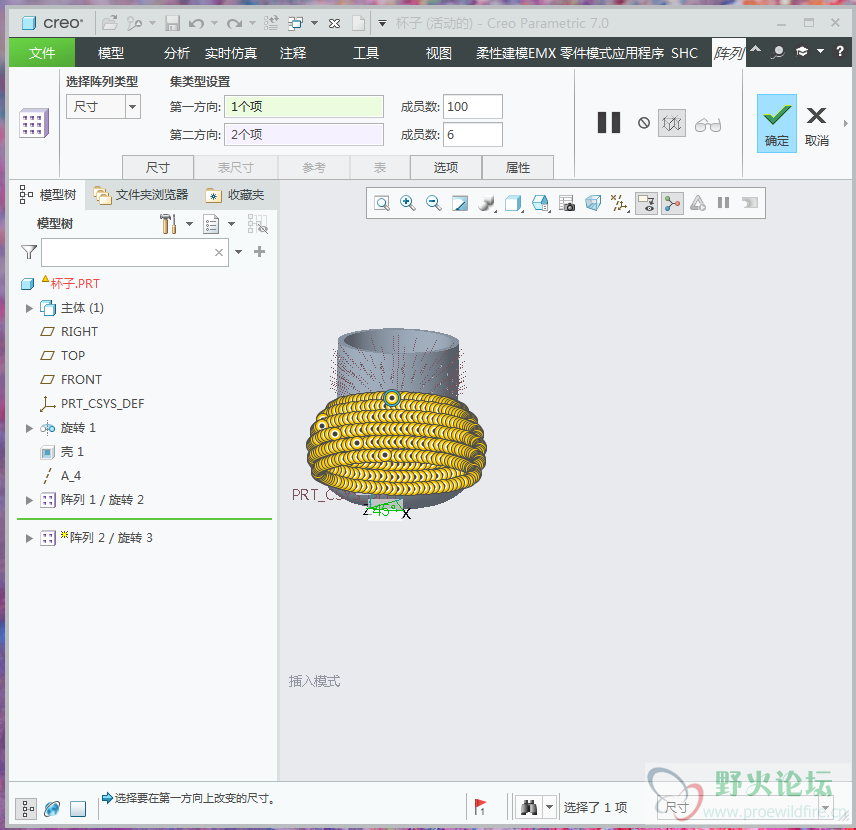Viewport: 856px width, 830px height.
Task: Expand the 主体 (1) tree node
Action: (29, 309)
